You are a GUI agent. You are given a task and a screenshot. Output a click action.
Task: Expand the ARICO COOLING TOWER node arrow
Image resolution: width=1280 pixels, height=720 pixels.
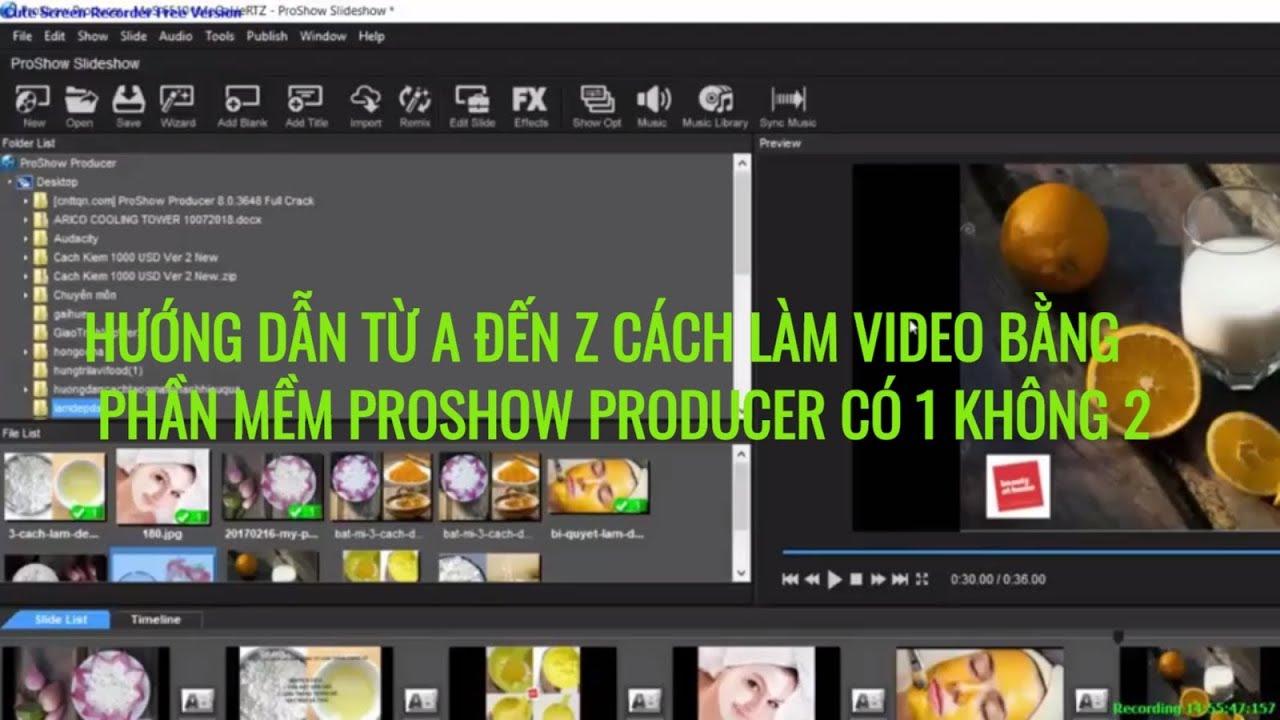[27, 220]
